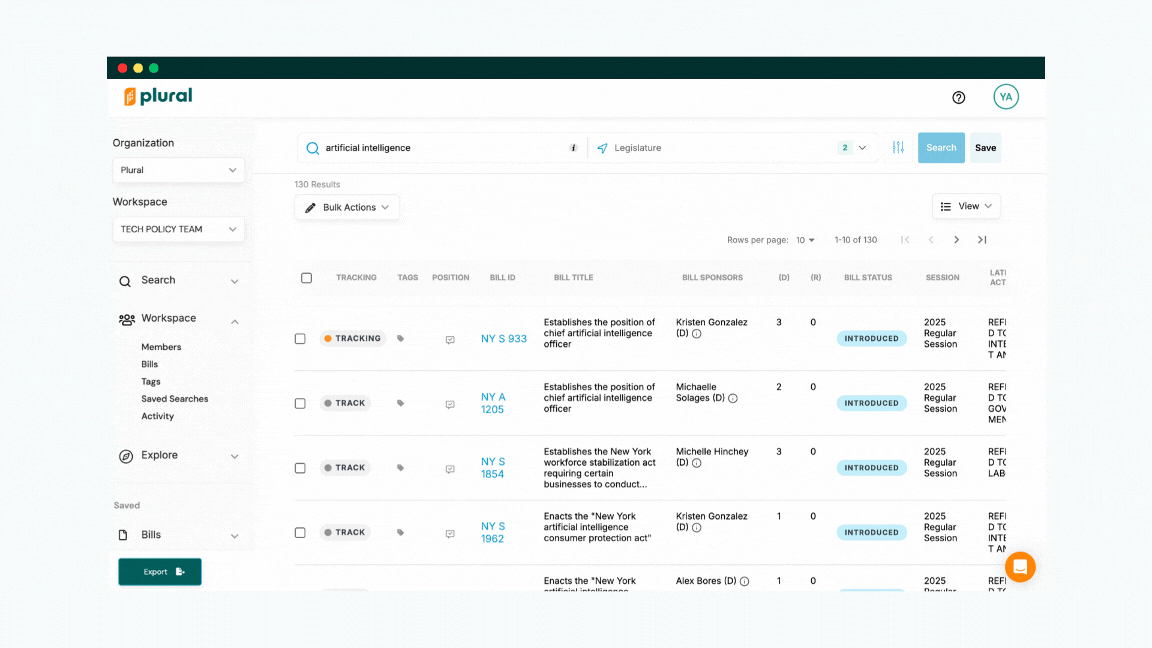The width and height of the screenshot is (1152, 648).
Task: Change the rows per page selector
Action: pos(805,240)
